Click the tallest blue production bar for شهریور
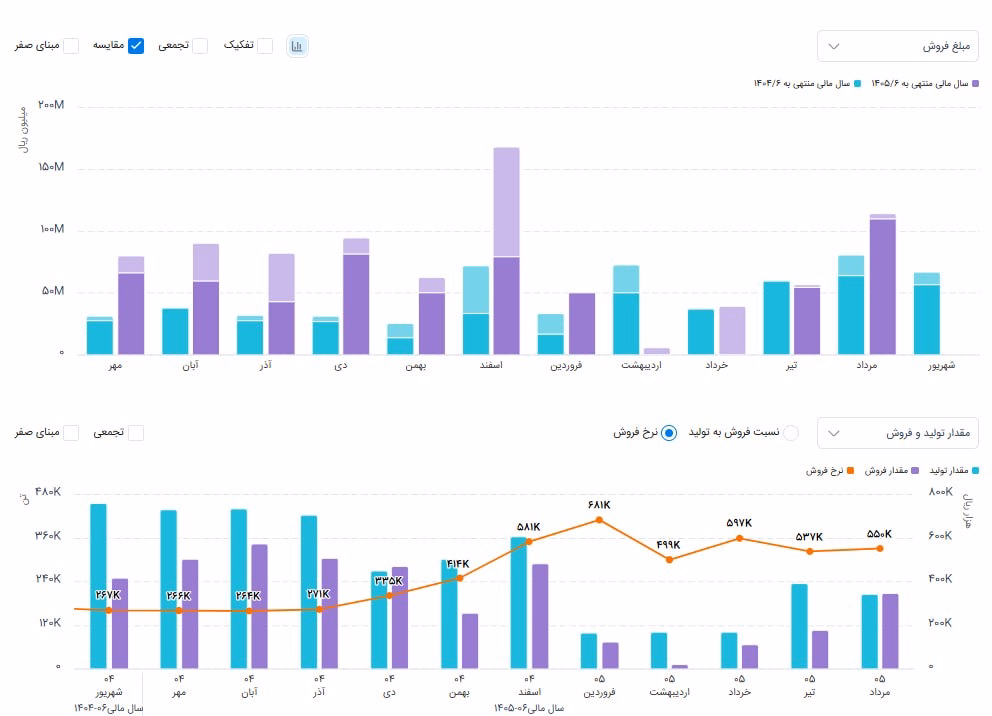Viewport: 992px width, 716px height. (x=99, y=586)
